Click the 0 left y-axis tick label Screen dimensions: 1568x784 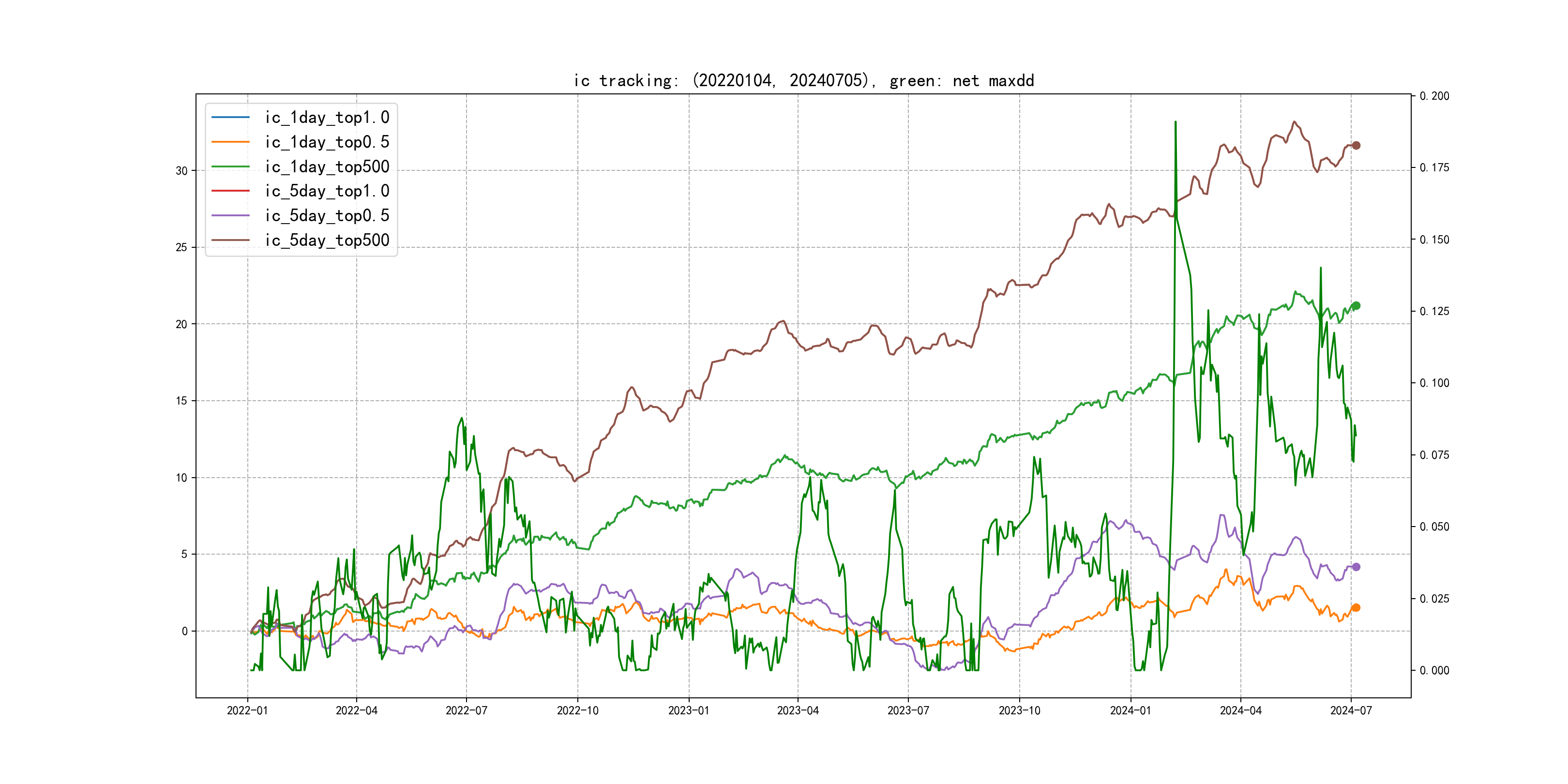click(184, 631)
